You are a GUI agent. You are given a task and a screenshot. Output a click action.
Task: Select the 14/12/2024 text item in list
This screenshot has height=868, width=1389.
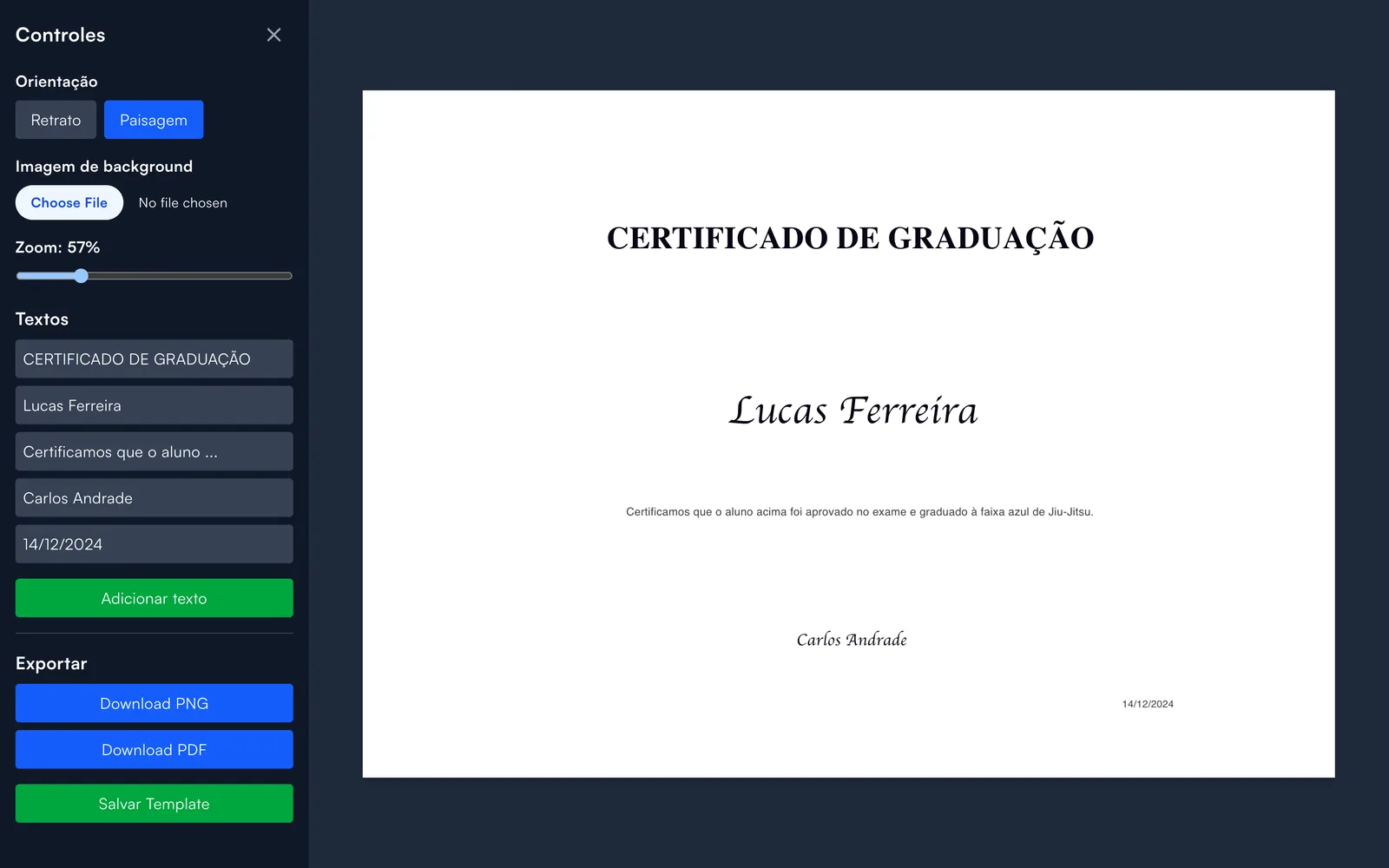[154, 544]
